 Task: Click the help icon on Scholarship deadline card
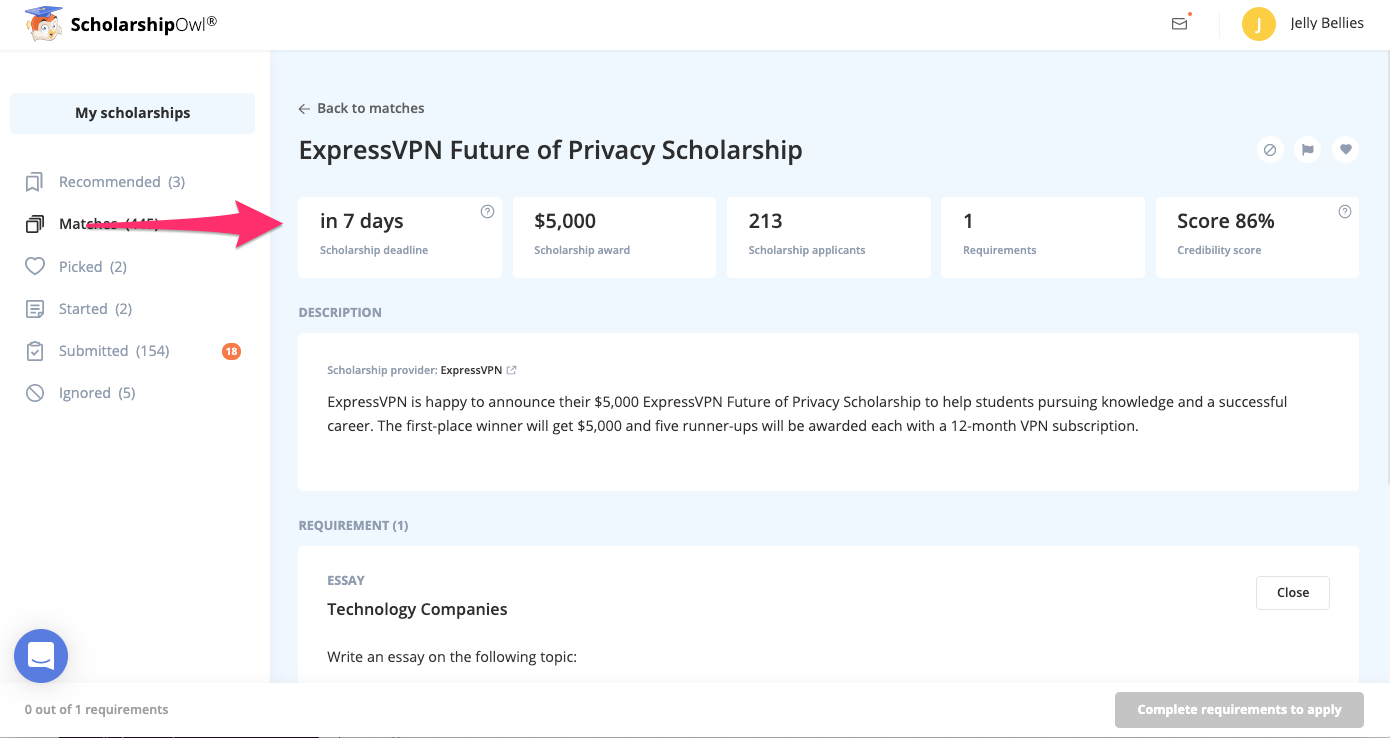487,211
